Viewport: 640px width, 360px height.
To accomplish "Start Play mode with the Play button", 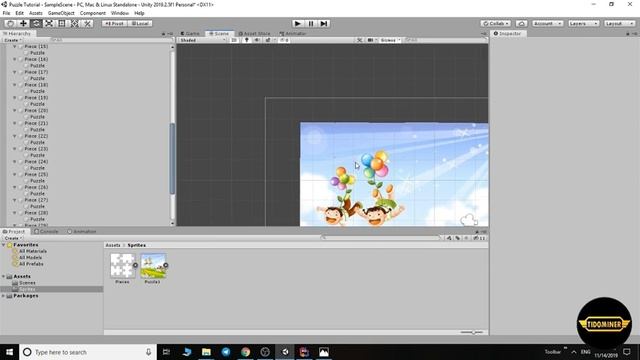I will (298, 23).
